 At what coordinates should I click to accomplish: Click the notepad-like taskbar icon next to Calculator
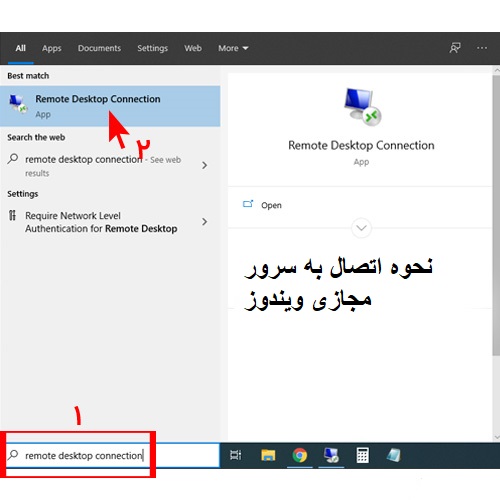click(394, 455)
